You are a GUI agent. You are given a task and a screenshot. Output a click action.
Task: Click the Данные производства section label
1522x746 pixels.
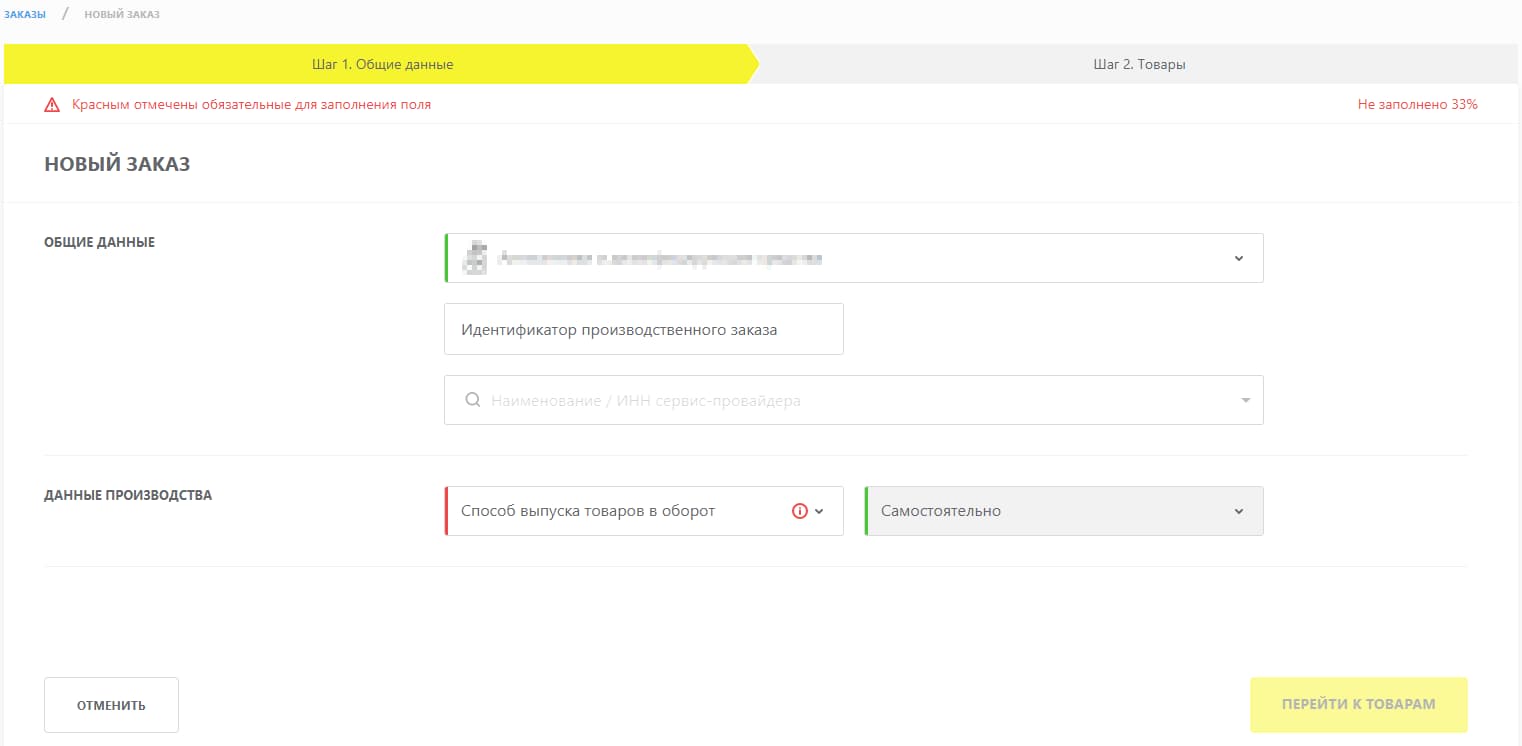click(128, 495)
